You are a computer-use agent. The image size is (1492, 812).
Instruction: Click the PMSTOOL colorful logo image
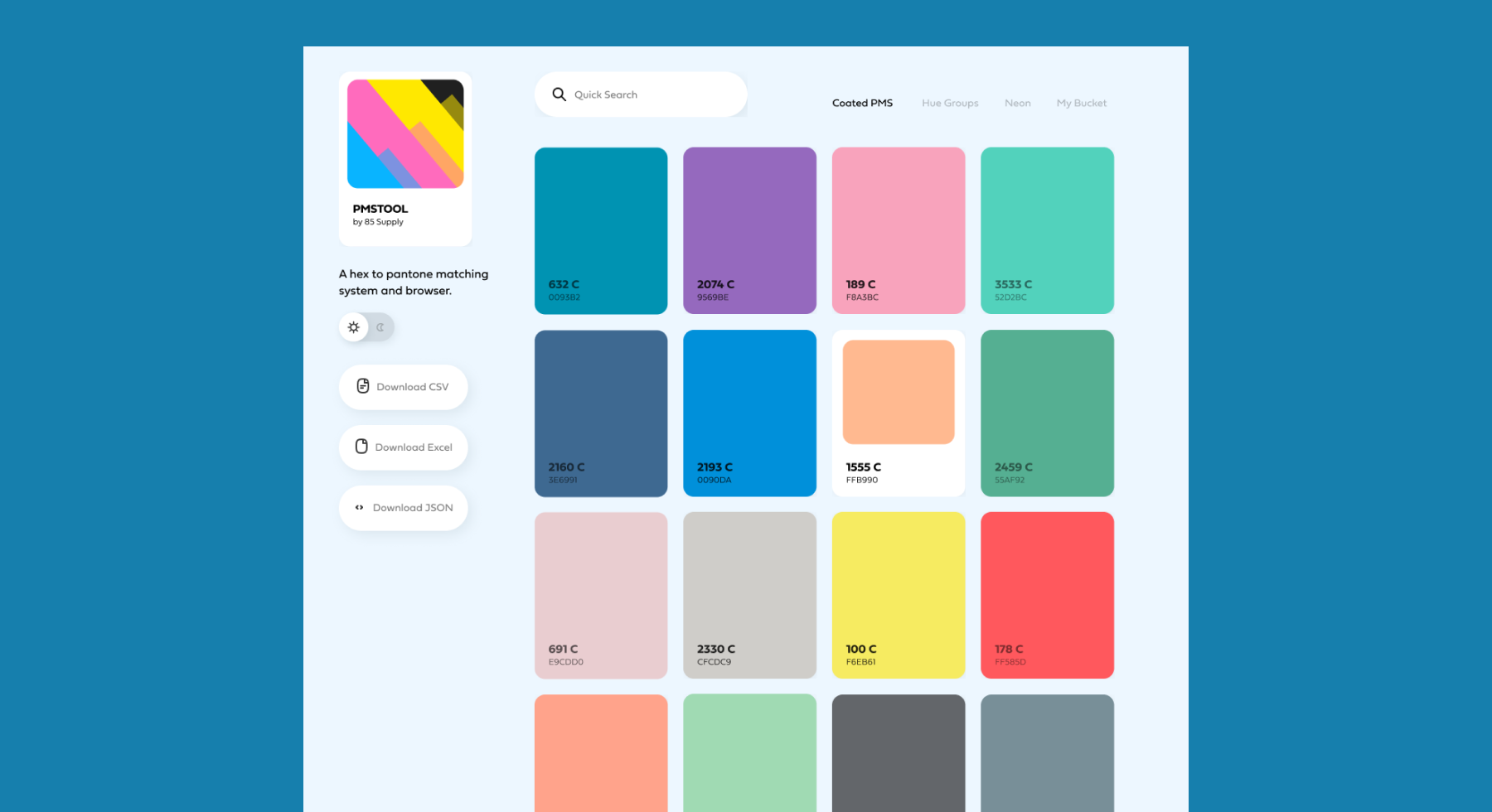405,134
